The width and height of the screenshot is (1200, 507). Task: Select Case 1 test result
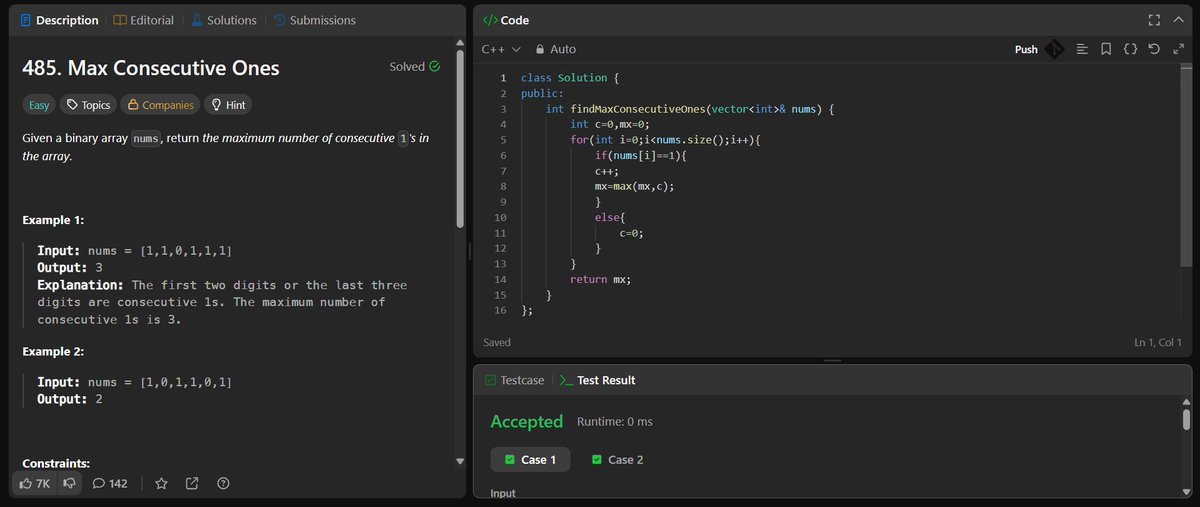(530, 459)
